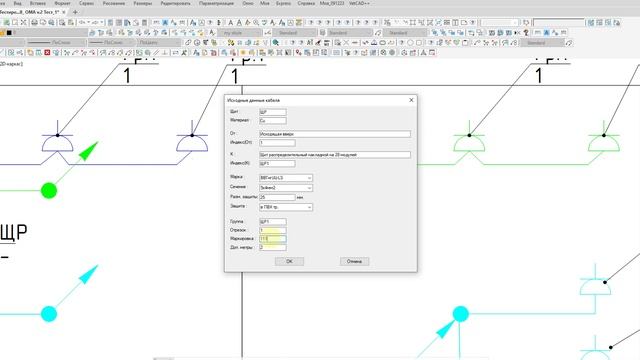
Task: Click the link chain icon in the third toolbar row
Action: pyautogui.click(x=188, y=42)
